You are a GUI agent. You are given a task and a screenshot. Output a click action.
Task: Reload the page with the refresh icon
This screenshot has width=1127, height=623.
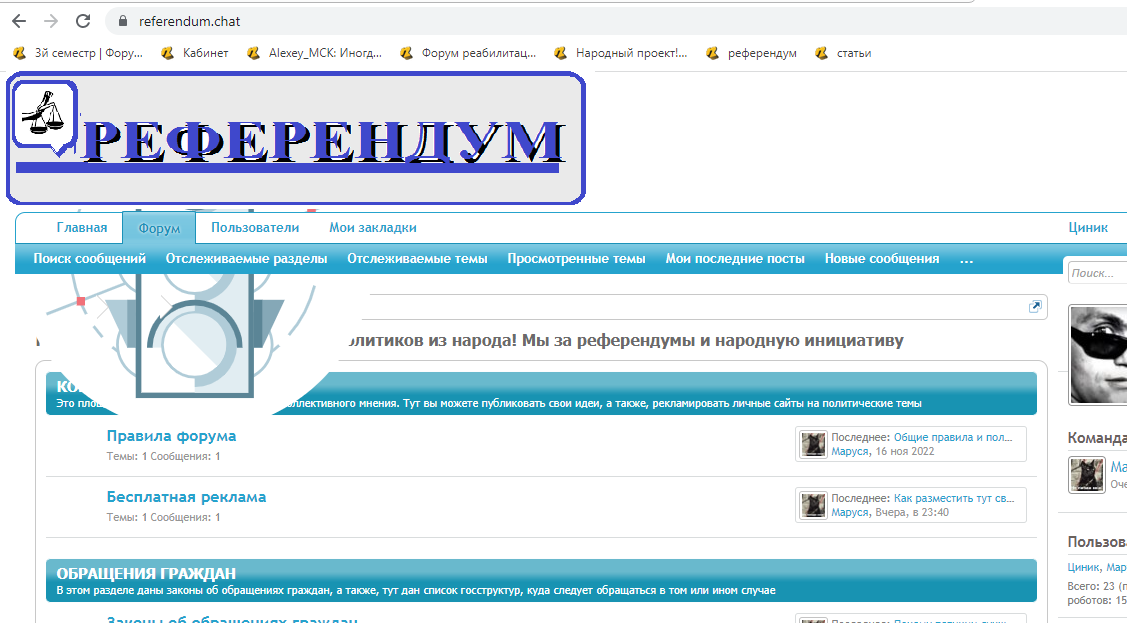click(83, 21)
